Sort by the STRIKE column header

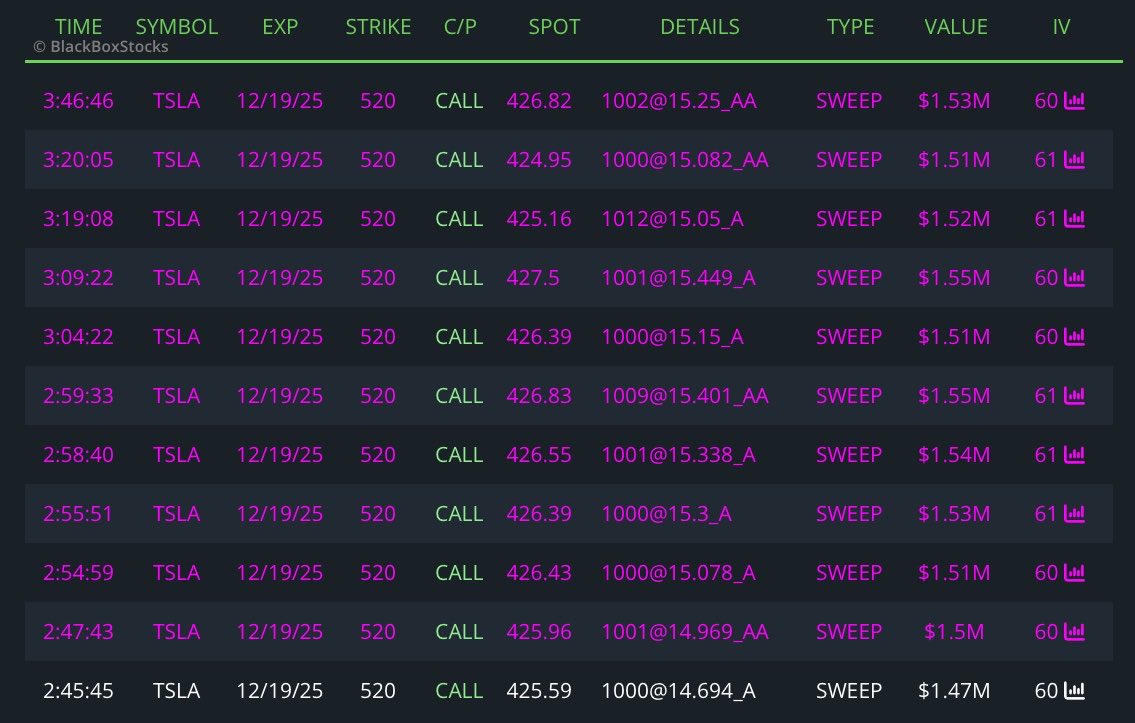[378, 27]
